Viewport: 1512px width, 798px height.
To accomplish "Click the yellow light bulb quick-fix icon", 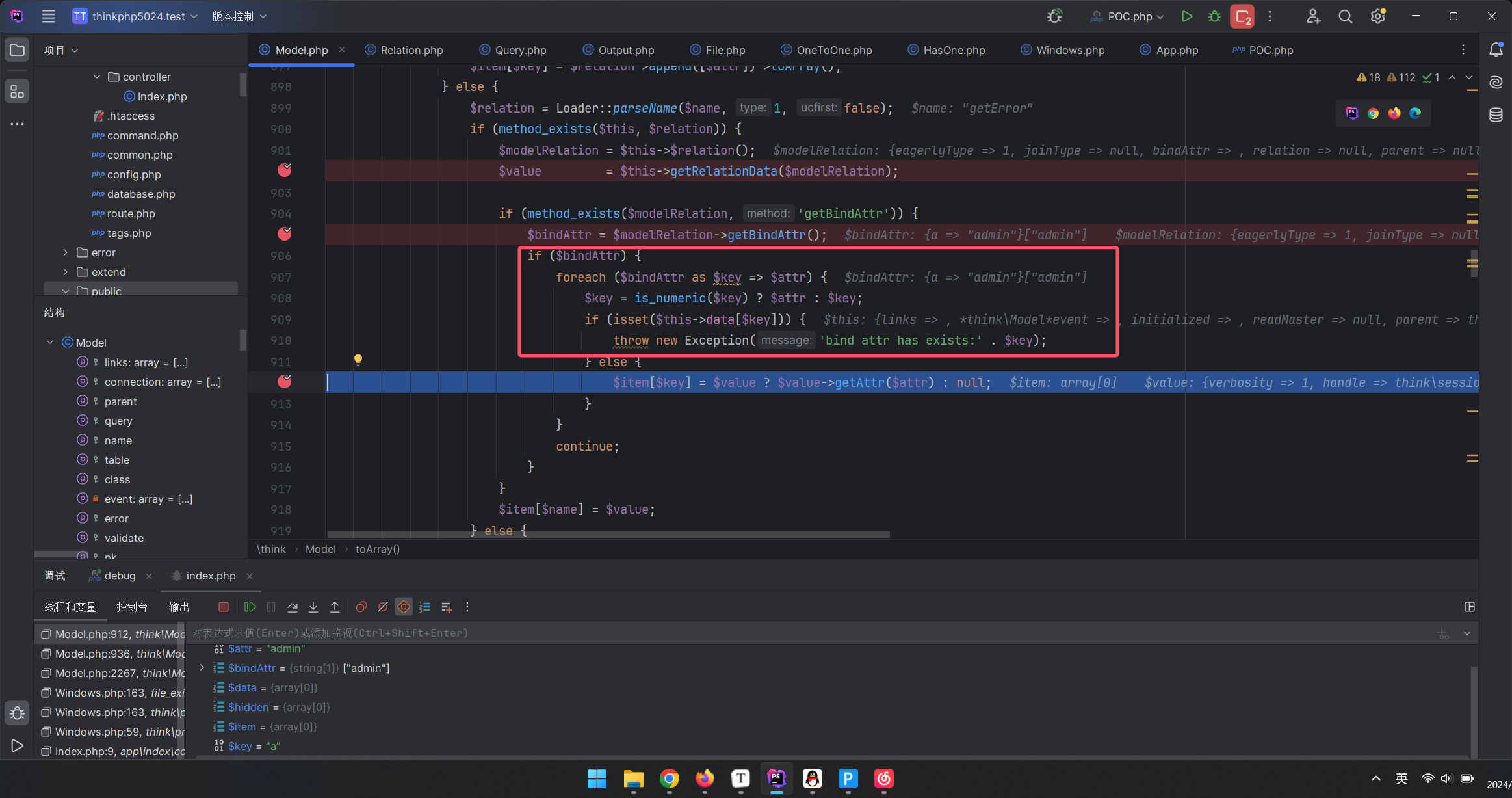I will 358,360.
